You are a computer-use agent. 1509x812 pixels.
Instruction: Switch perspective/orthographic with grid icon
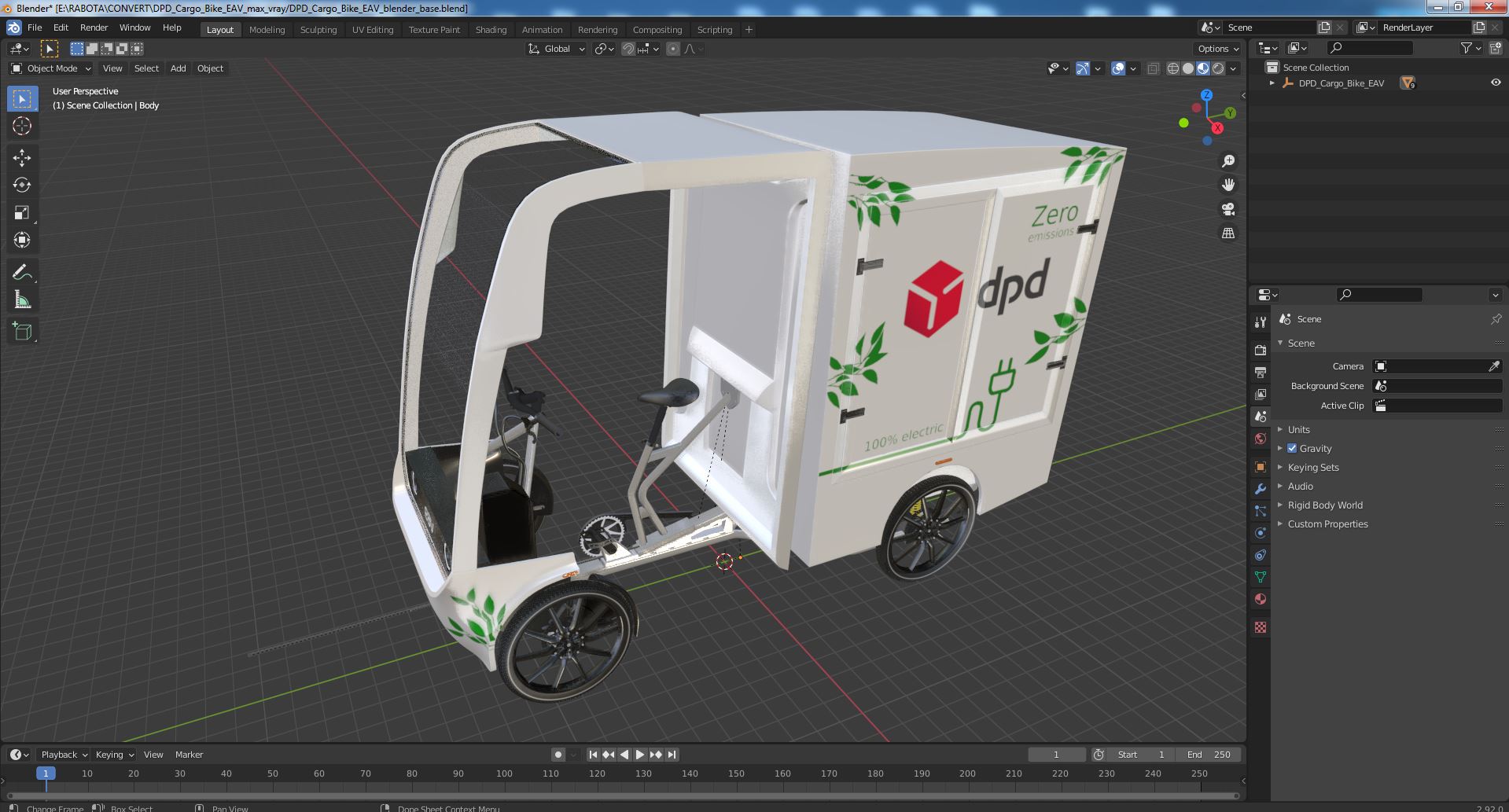click(x=1227, y=233)
